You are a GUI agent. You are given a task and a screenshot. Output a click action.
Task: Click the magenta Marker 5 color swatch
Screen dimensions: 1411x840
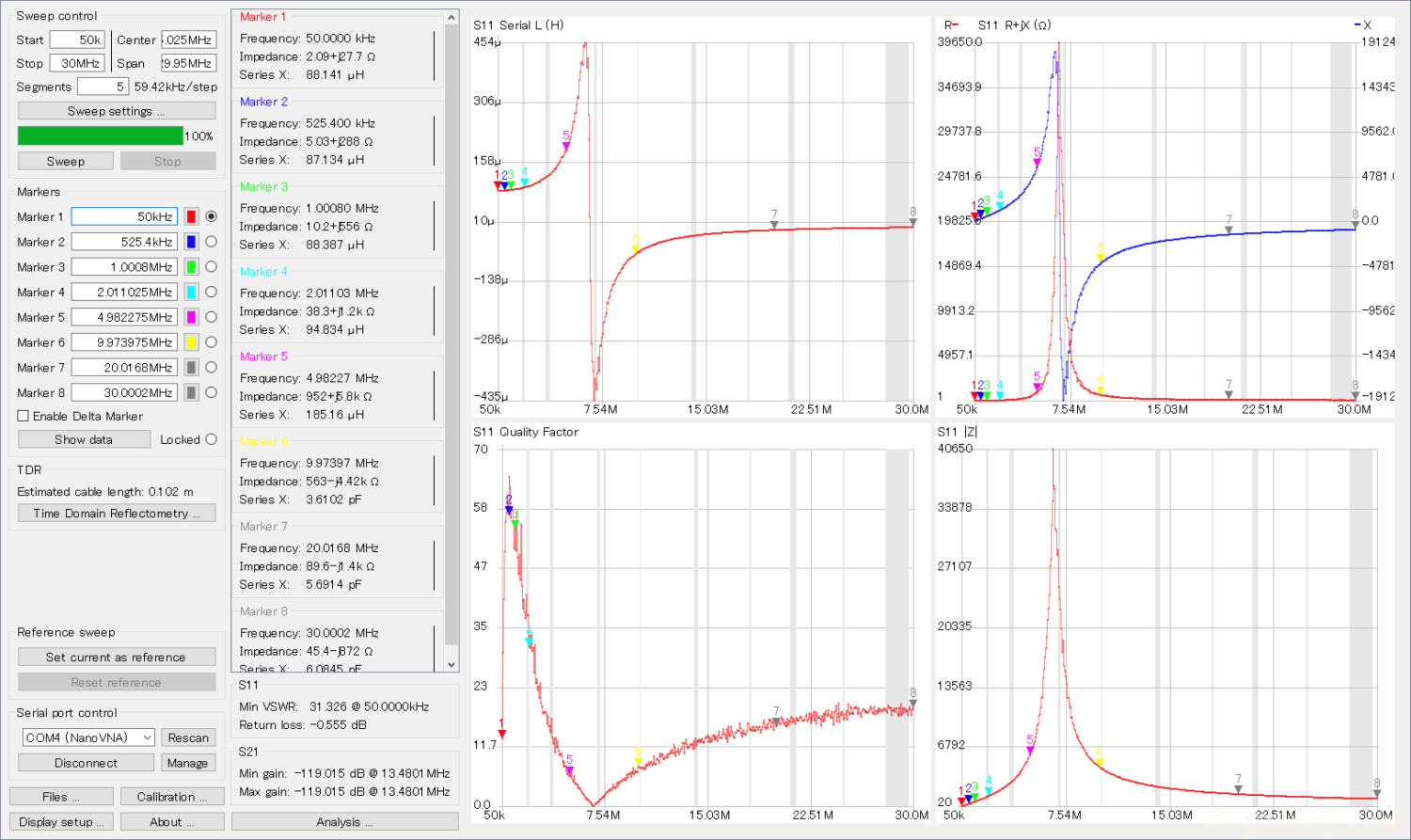pos(191,317)
